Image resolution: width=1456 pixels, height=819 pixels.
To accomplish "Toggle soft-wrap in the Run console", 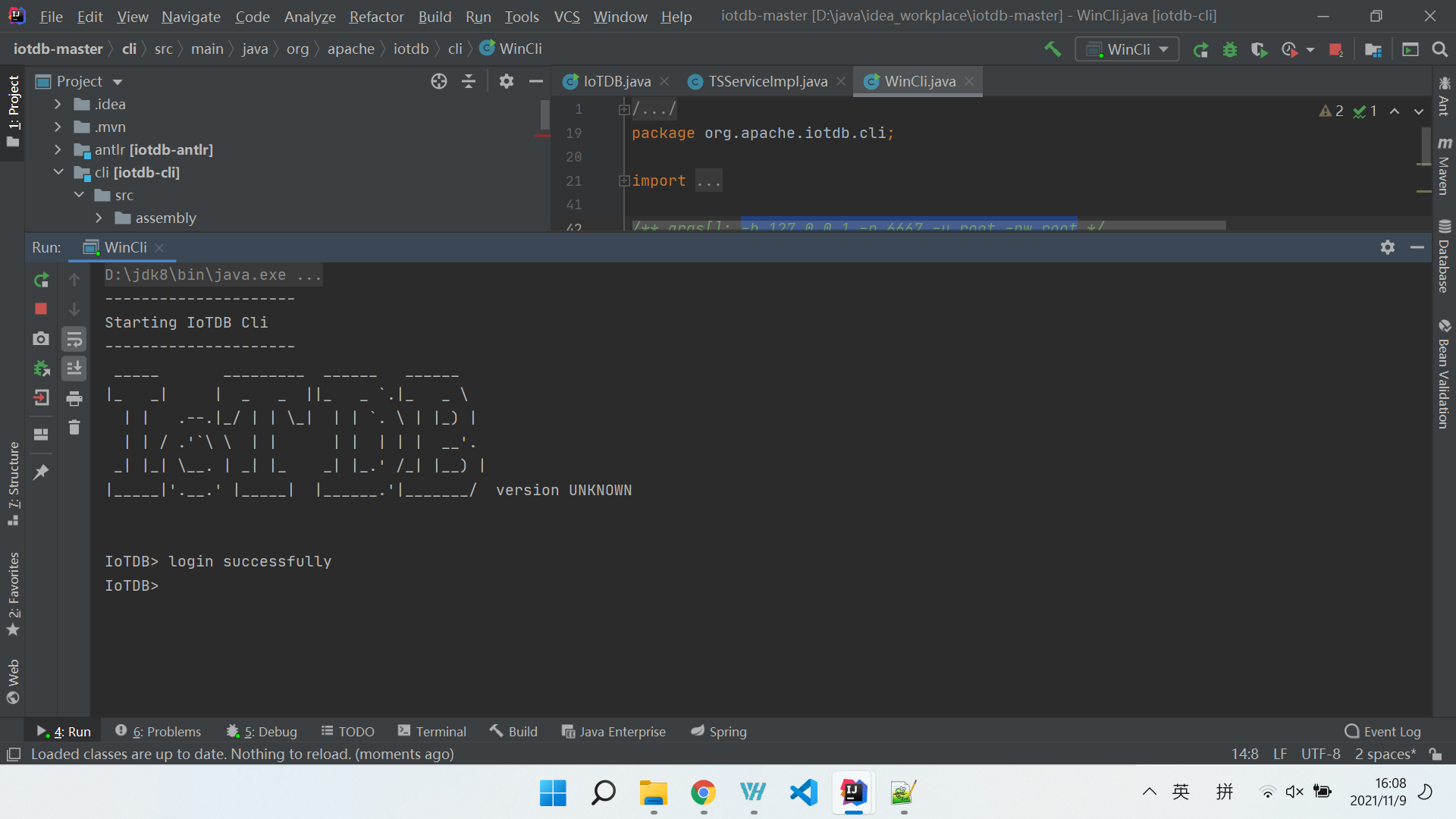I will 74,339.
